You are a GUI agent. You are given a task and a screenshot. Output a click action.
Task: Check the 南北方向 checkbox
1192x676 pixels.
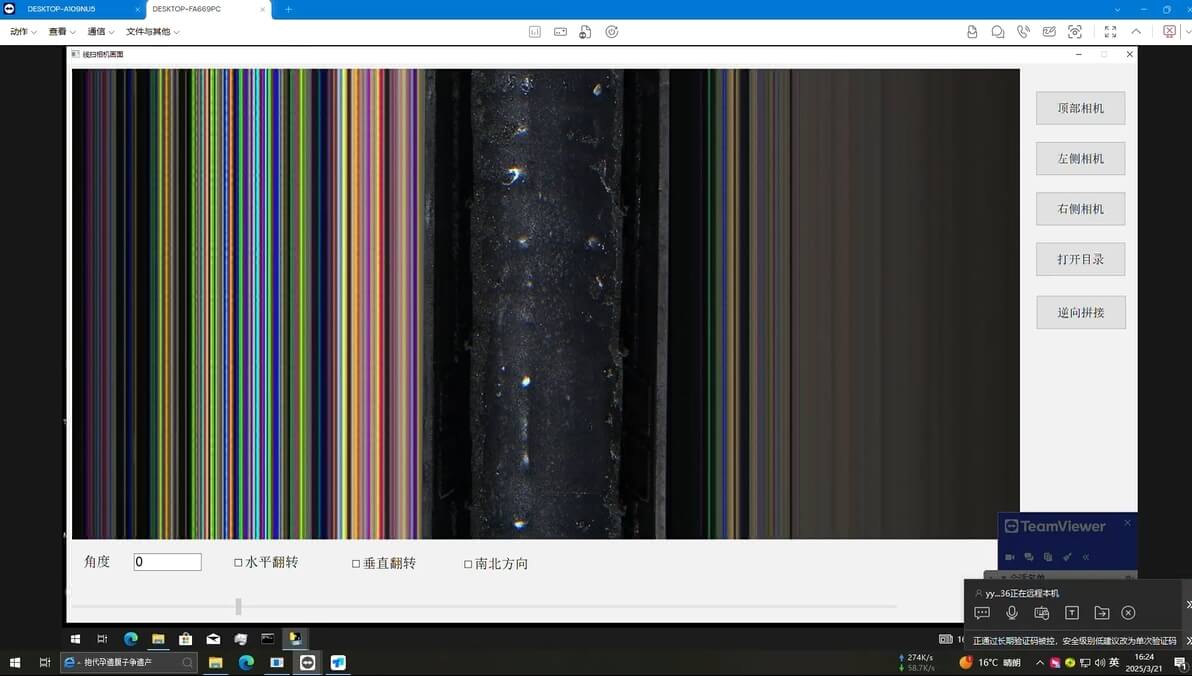468,564
